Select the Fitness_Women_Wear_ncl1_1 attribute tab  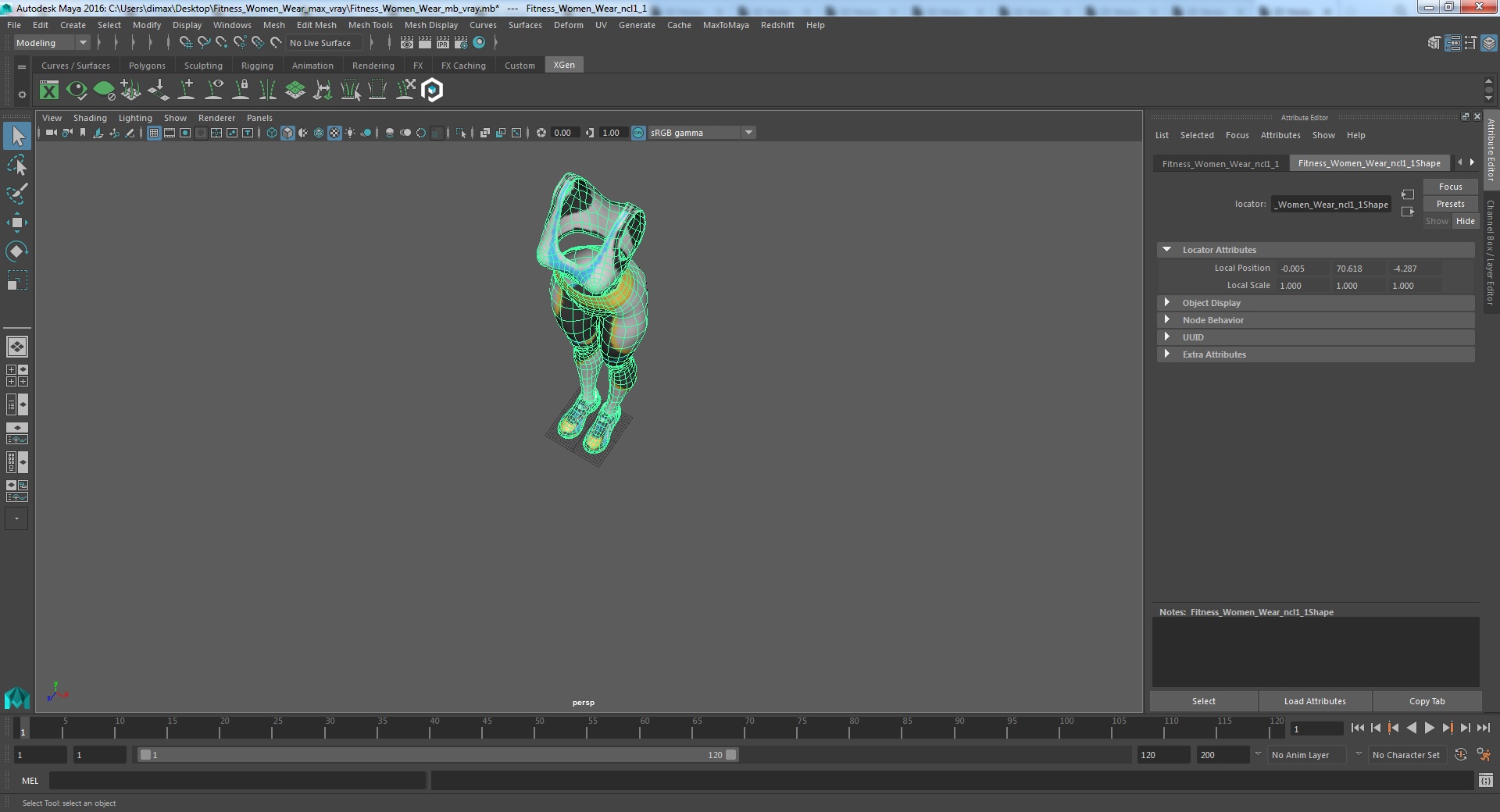pos(1220,164)
